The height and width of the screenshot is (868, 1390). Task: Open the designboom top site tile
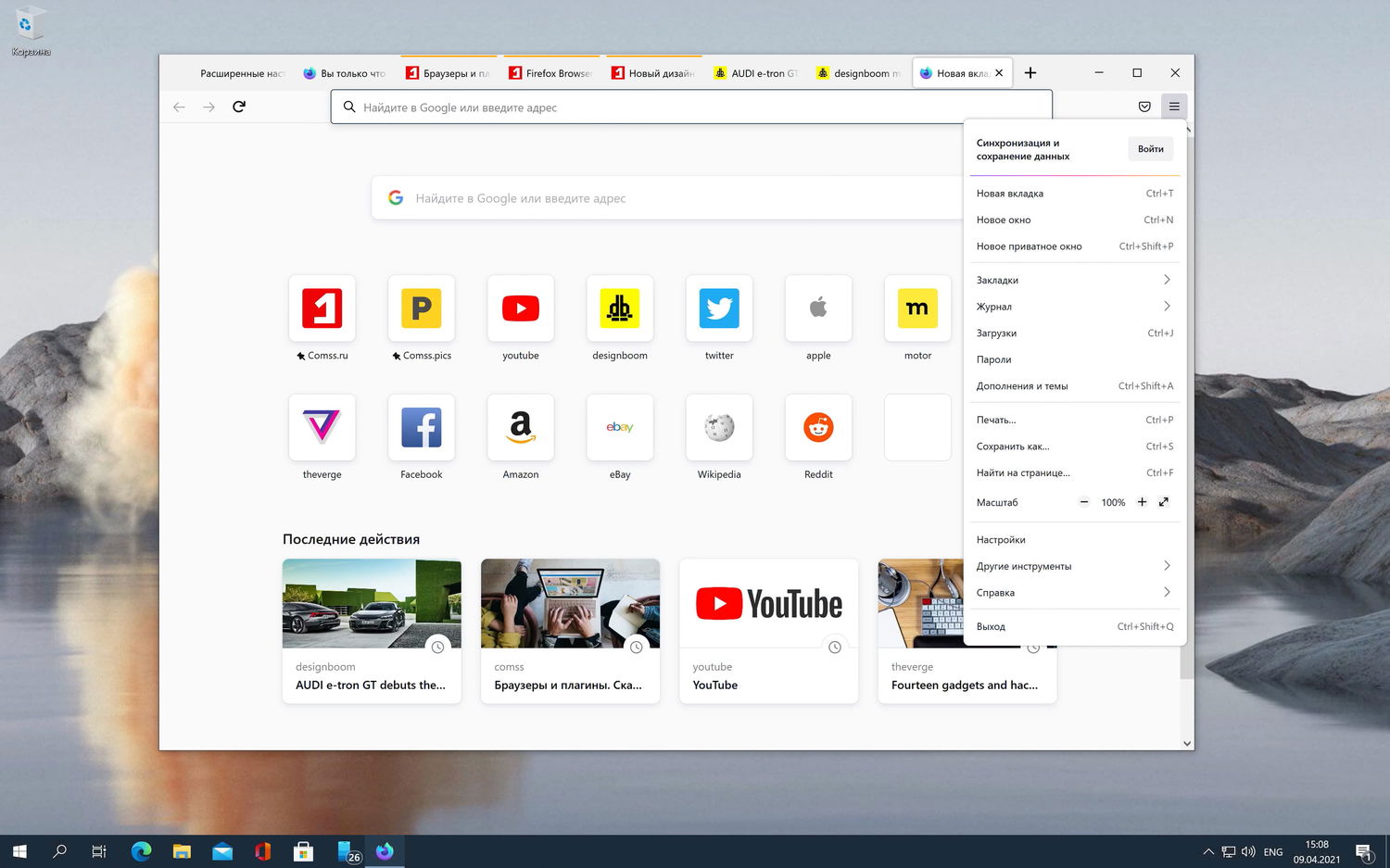620,308
